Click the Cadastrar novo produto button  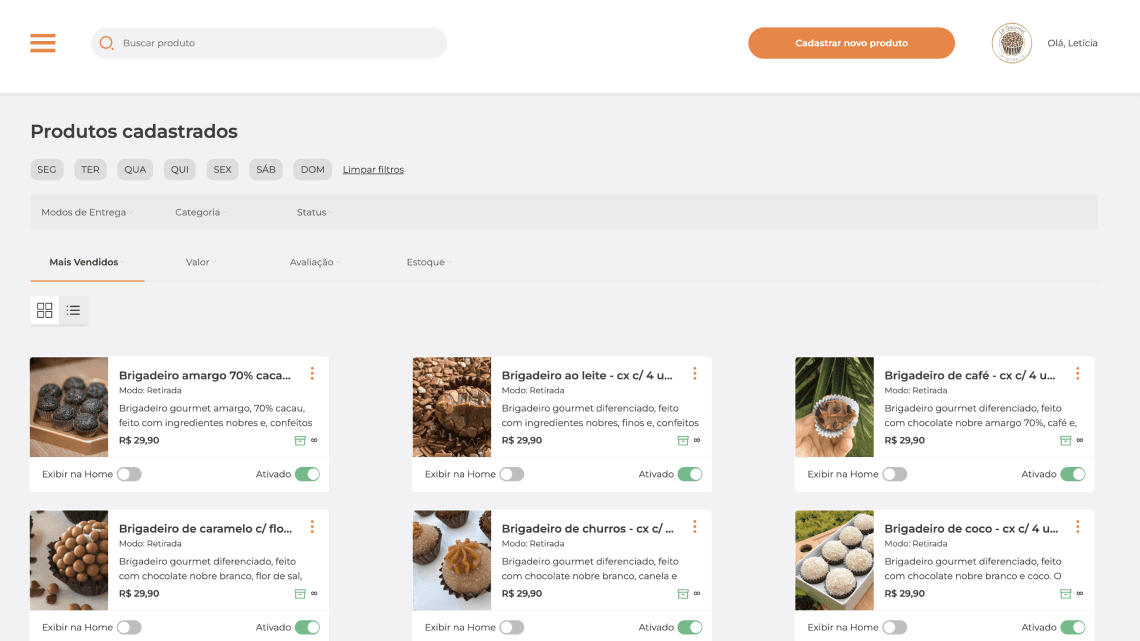click(851, 43)
